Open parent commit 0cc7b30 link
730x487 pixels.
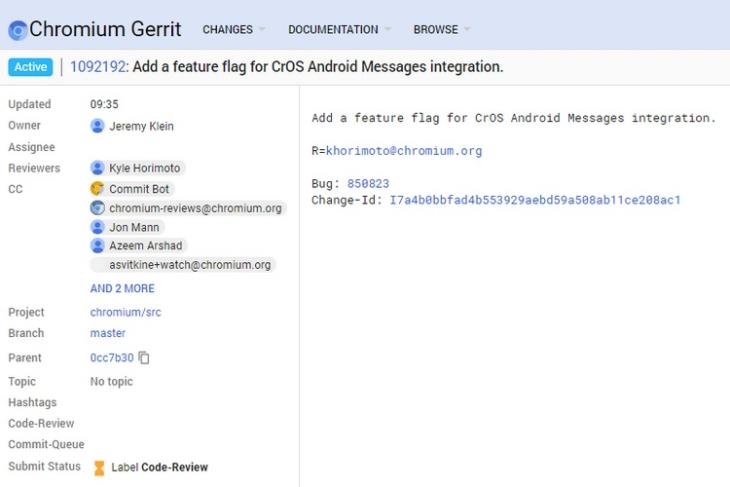(x=112, y=358)
